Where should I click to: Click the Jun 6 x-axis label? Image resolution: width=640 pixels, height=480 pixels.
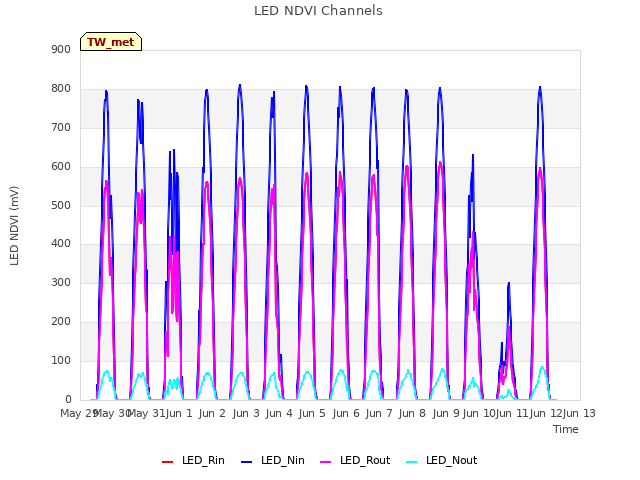coord(346,413)
